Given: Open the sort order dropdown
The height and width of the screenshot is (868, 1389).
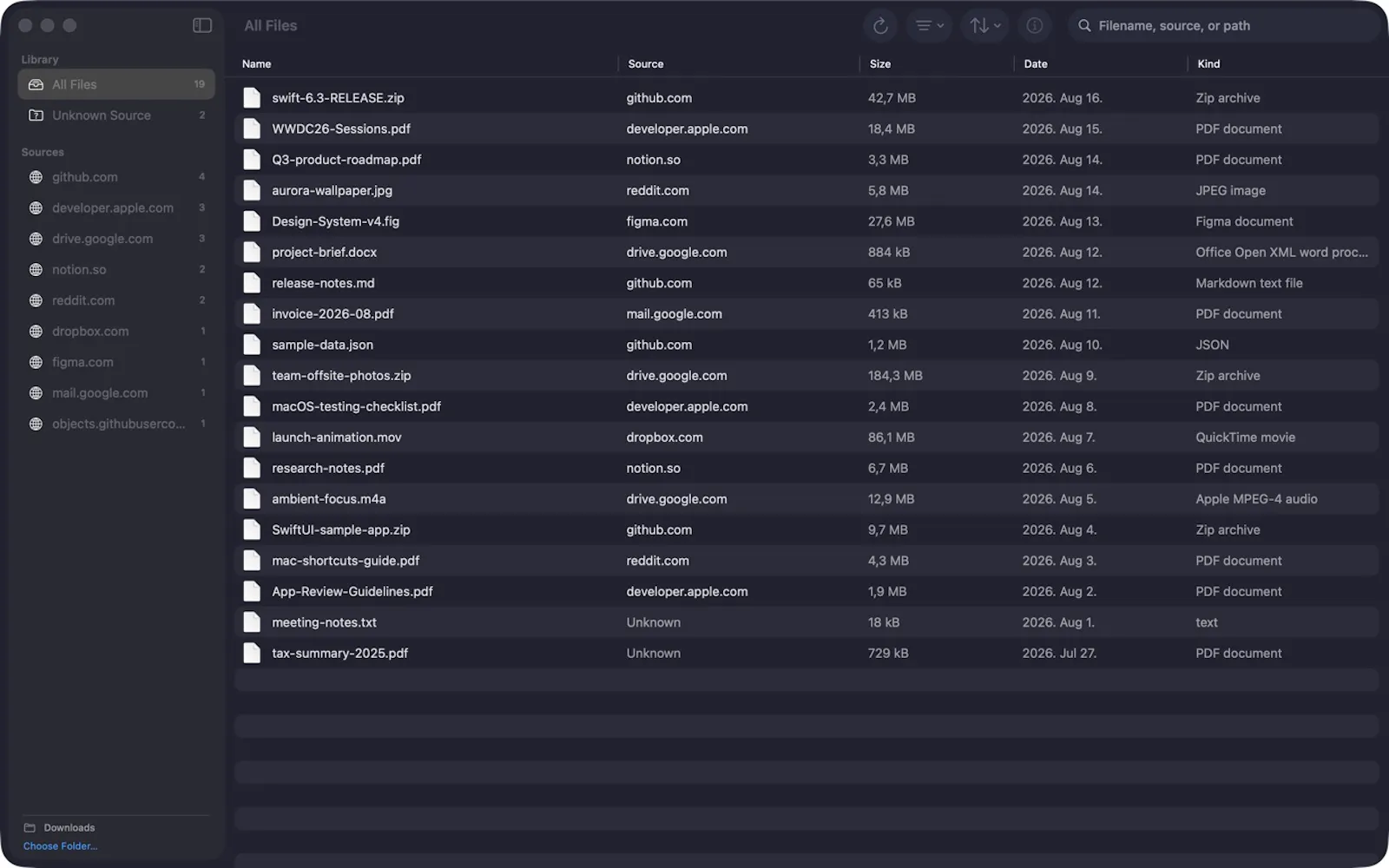Looking at the screenshot, I should (x=984, y=26).
